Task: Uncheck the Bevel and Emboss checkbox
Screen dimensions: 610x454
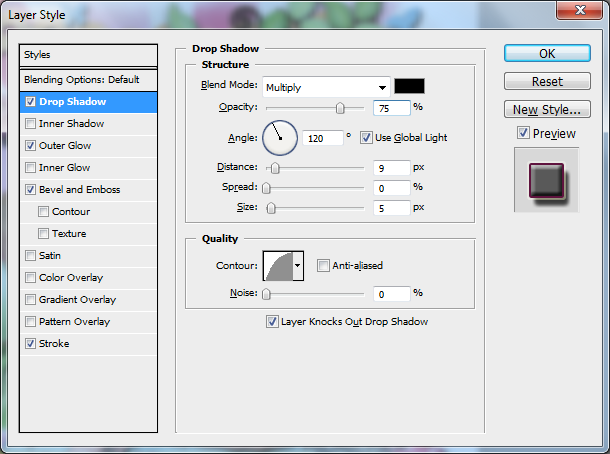Action: [30, 190]
